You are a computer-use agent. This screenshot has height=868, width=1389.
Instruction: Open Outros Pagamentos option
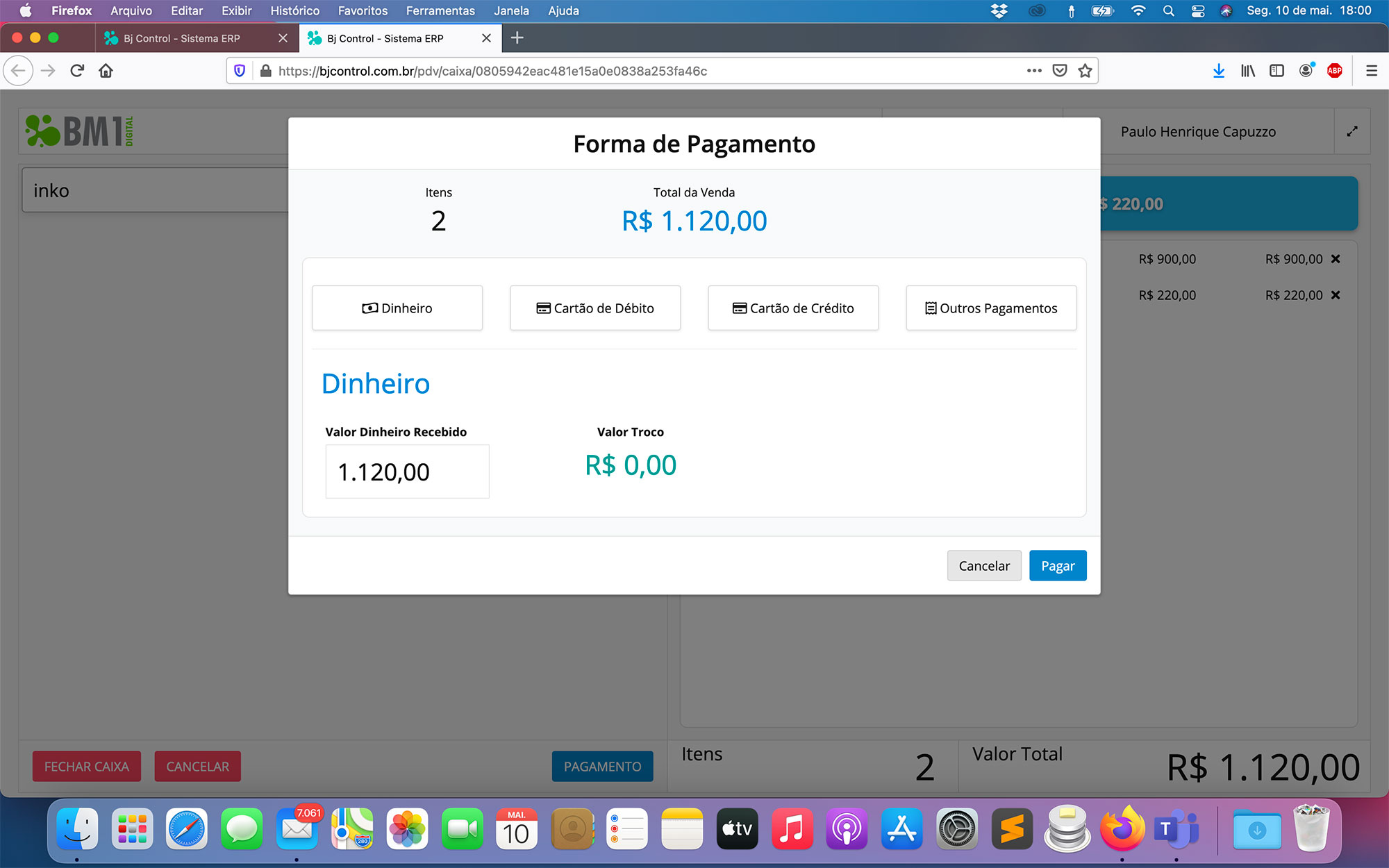point(991,308)
